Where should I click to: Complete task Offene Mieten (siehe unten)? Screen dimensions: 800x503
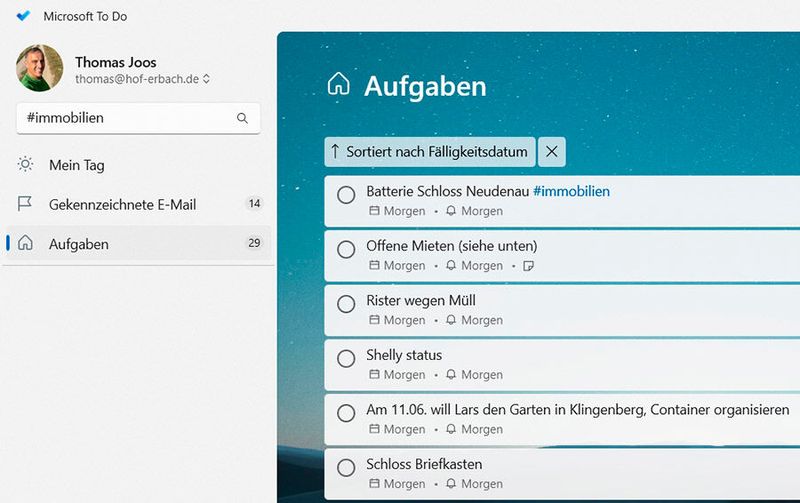[x=346, y=249]
